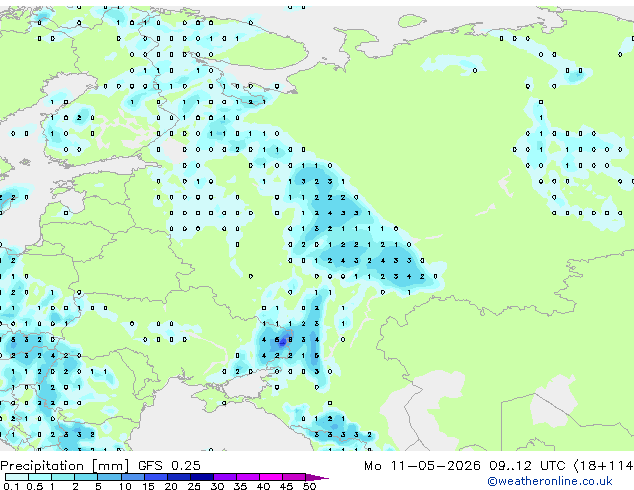Image resolution: width=634 pixels, height=490 pixels.
Task: Open the weatheronline.co.uk copyright link
Action: click(x=550, y=481)
